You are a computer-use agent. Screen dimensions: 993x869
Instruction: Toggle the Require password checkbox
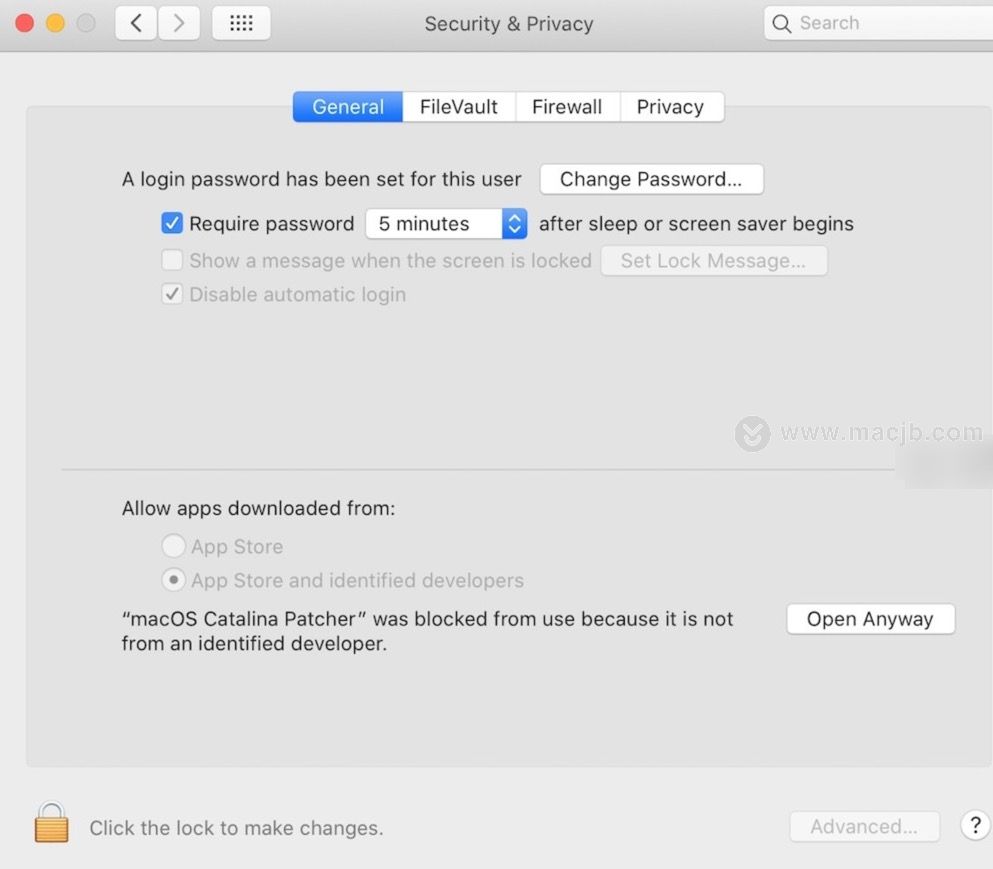[x=172, y=223]
